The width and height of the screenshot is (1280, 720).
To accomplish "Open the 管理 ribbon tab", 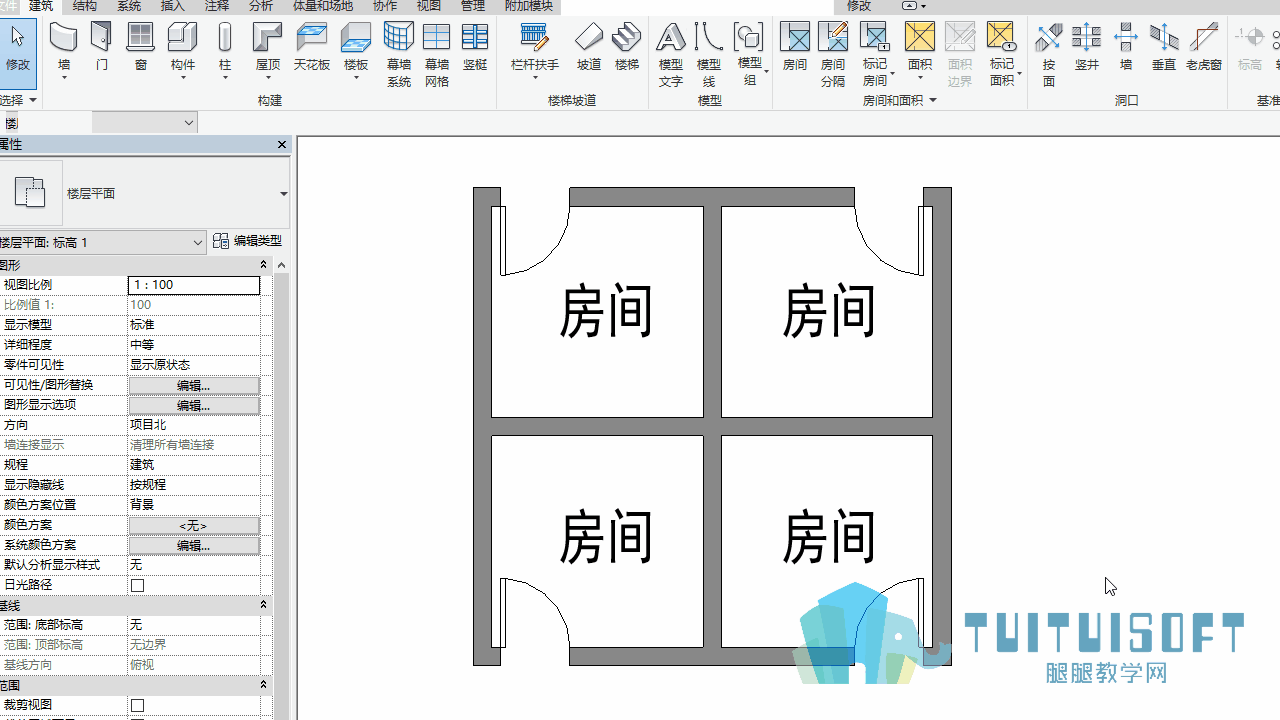I will tap(473, 6).
